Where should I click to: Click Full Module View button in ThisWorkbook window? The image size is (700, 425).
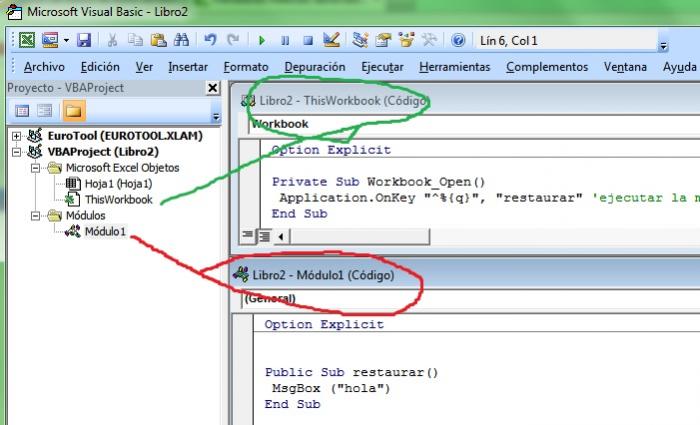click(264, 236)
